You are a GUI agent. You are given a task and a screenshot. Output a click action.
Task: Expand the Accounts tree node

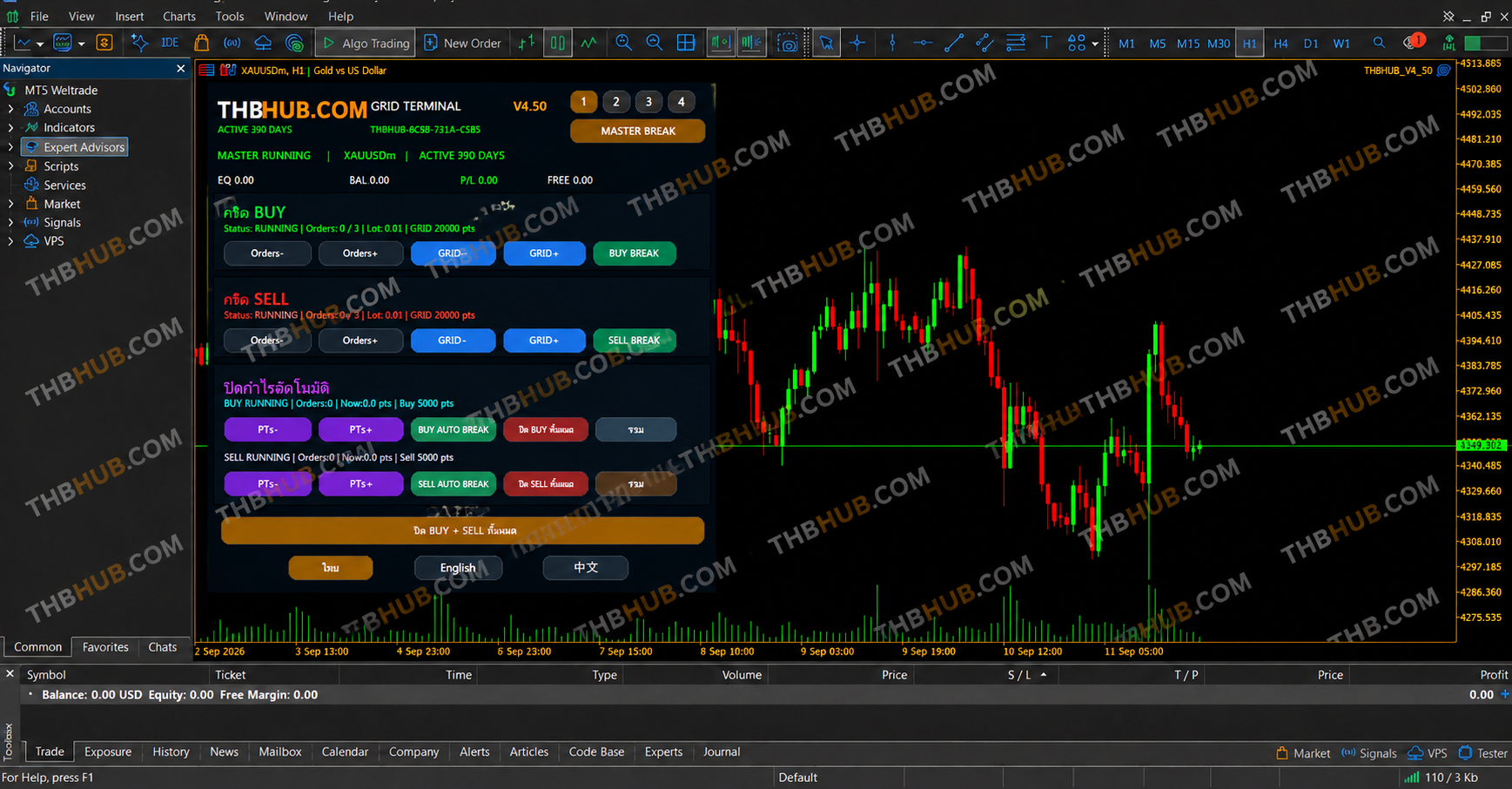tap(10, 109)
